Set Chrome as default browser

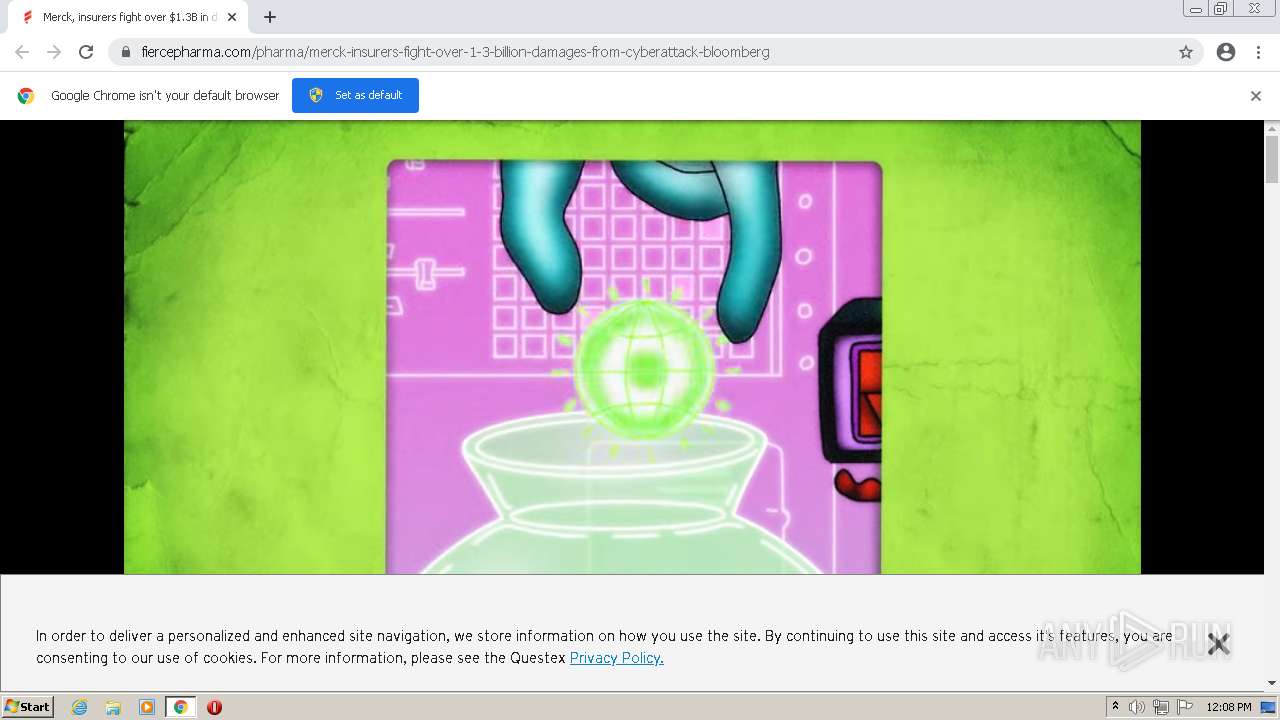pos(355,95)
